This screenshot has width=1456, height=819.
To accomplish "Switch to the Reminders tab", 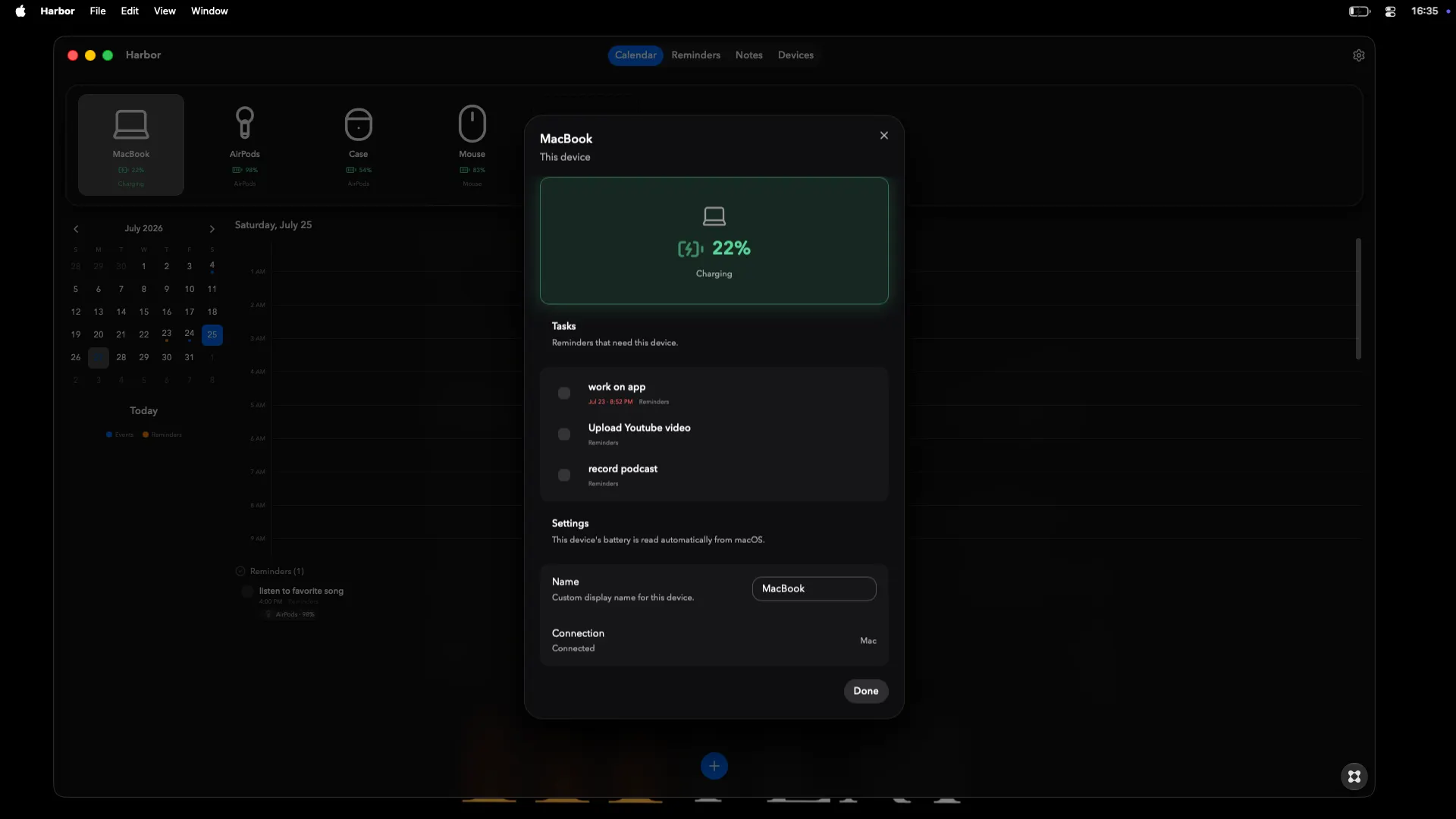I will (x=696, y=55).
